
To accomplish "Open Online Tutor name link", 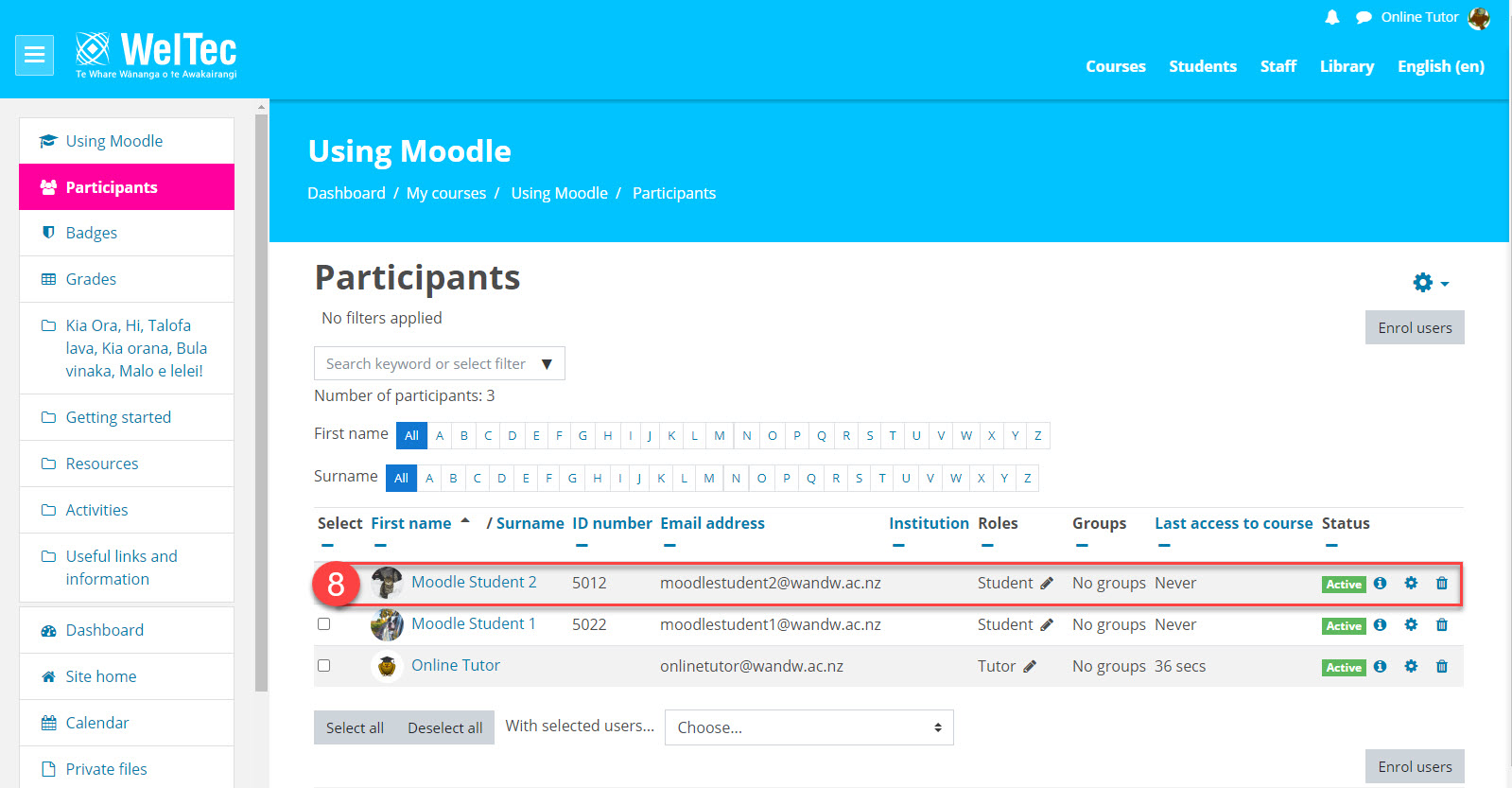I will pos(456,665).
